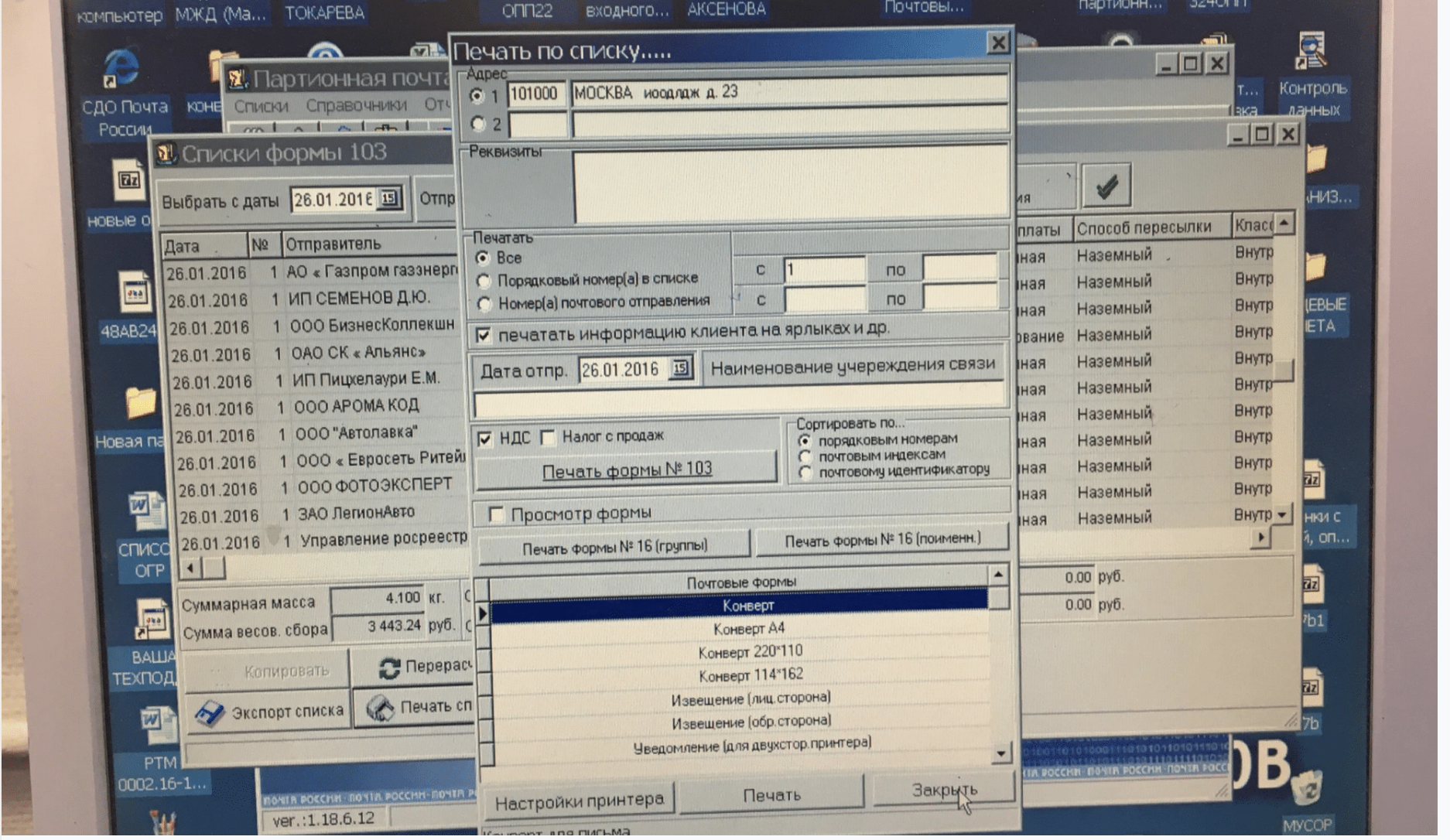Screen dimensions: 1450x840
Task: Switch to АКСЕНОВА taskbar item at top
Action: (726, 10)
